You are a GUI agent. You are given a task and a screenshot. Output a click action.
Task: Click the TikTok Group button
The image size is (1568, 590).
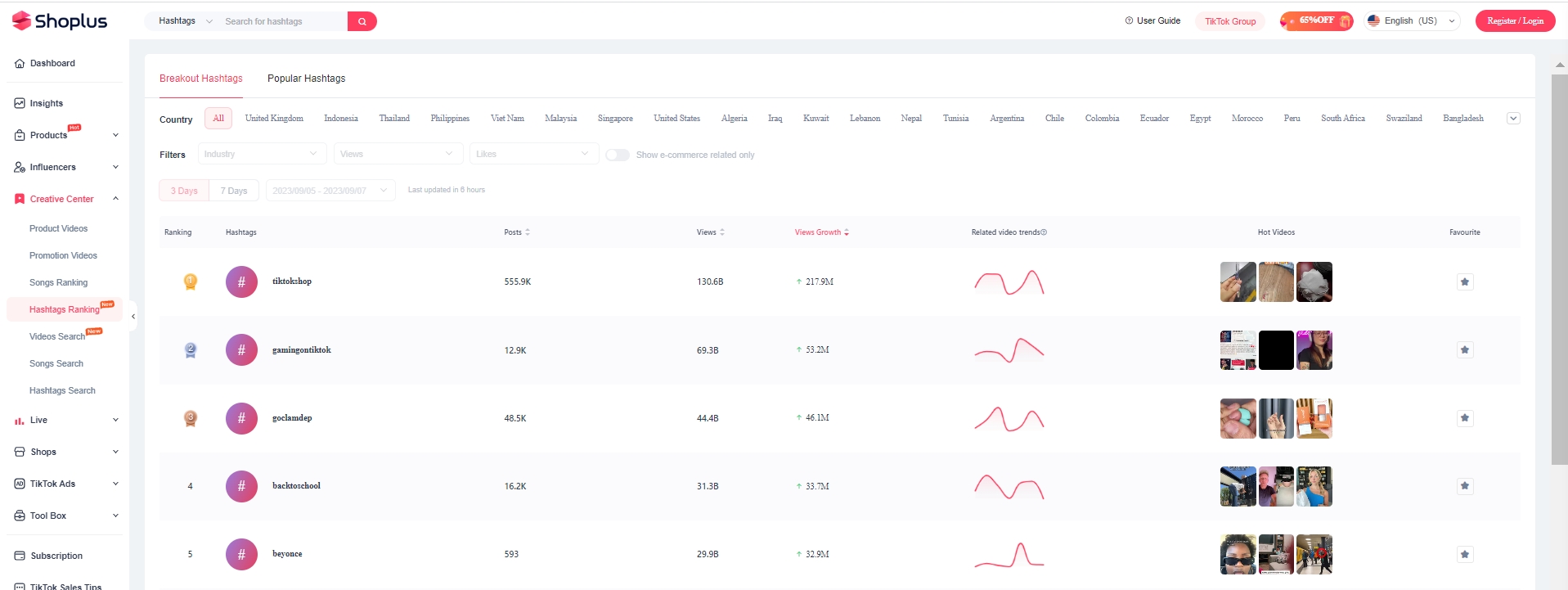coord(1230,21)
